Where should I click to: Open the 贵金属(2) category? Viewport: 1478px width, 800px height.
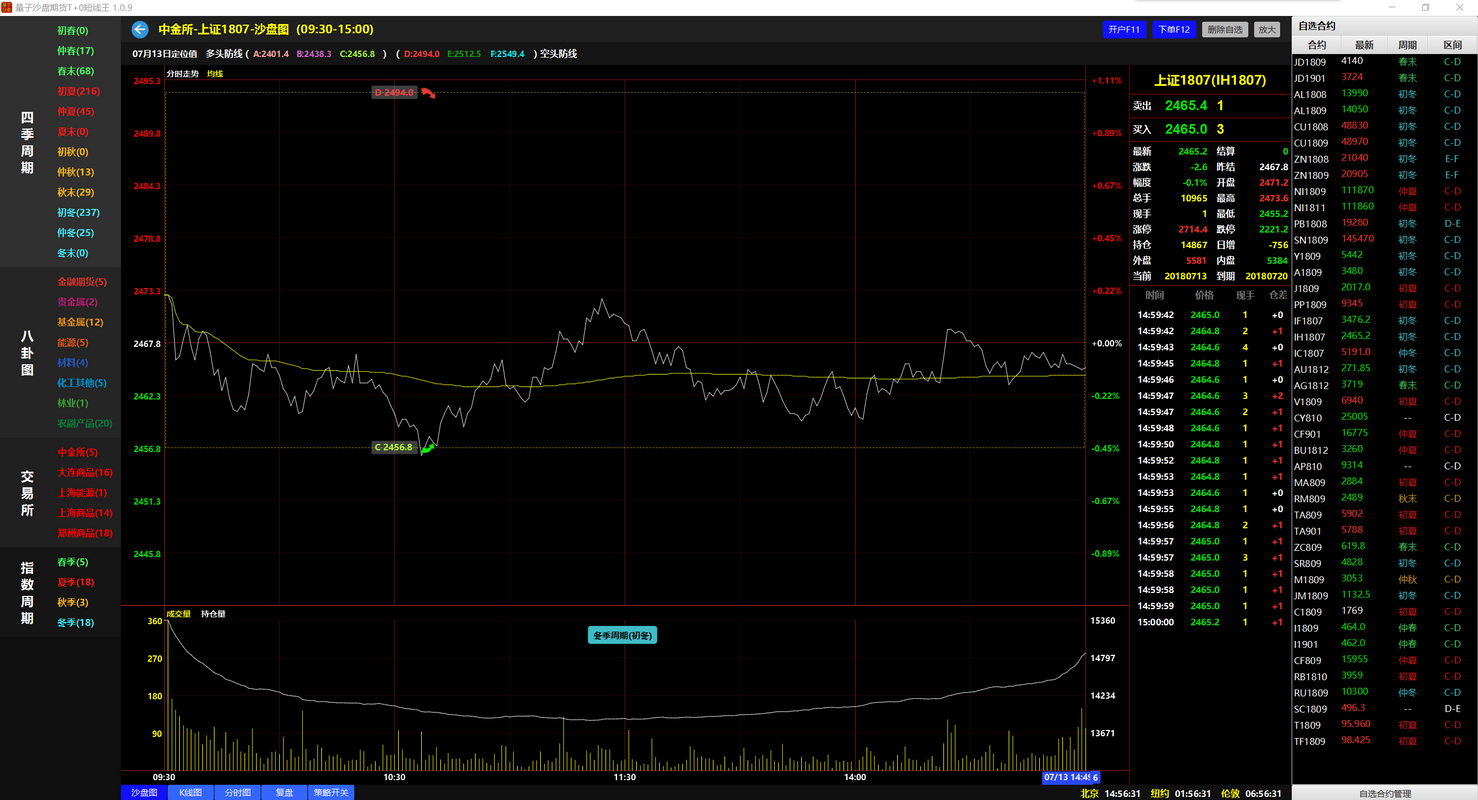[77, 302]
